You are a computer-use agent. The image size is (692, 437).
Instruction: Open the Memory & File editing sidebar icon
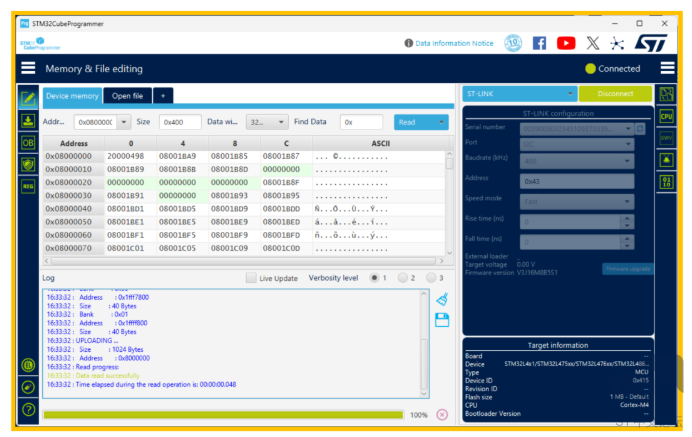tap(28, 98)
